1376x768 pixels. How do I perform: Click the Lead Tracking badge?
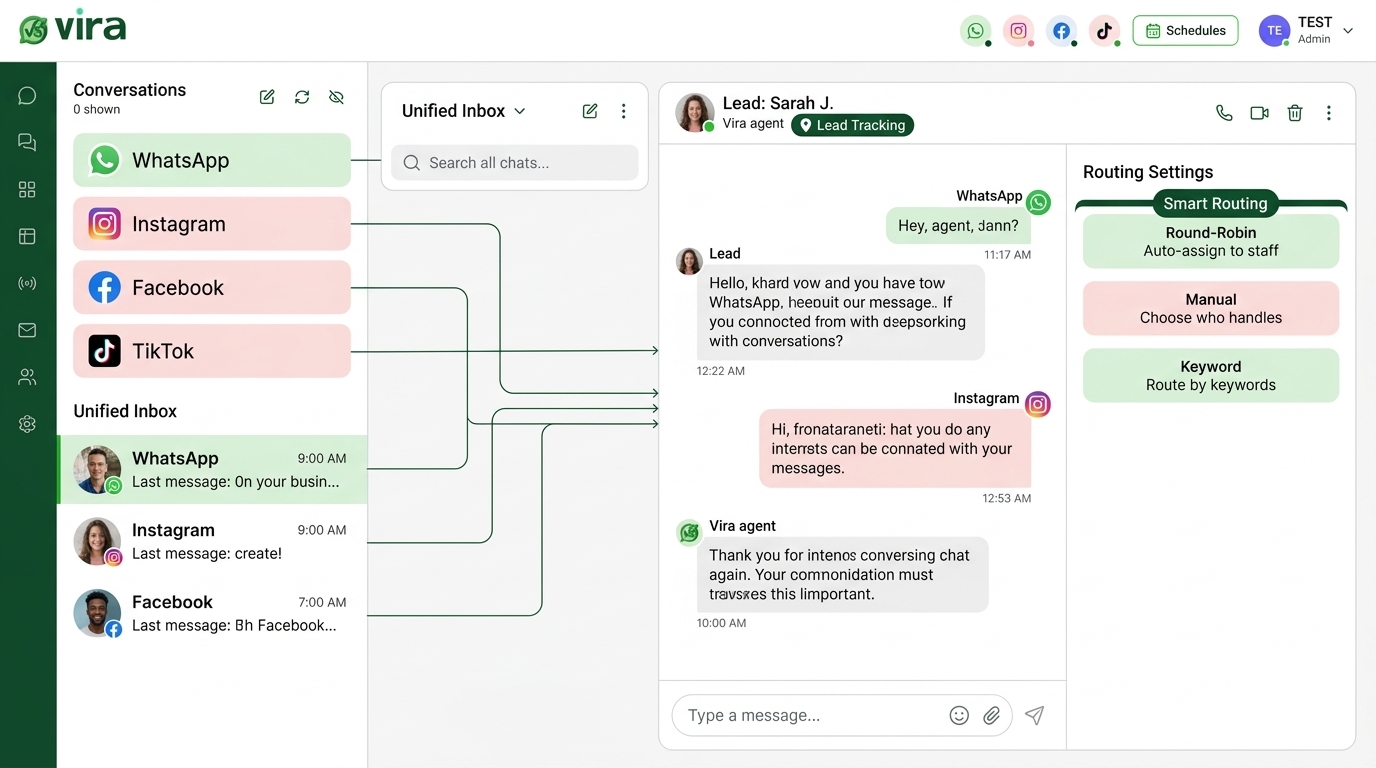852,125
